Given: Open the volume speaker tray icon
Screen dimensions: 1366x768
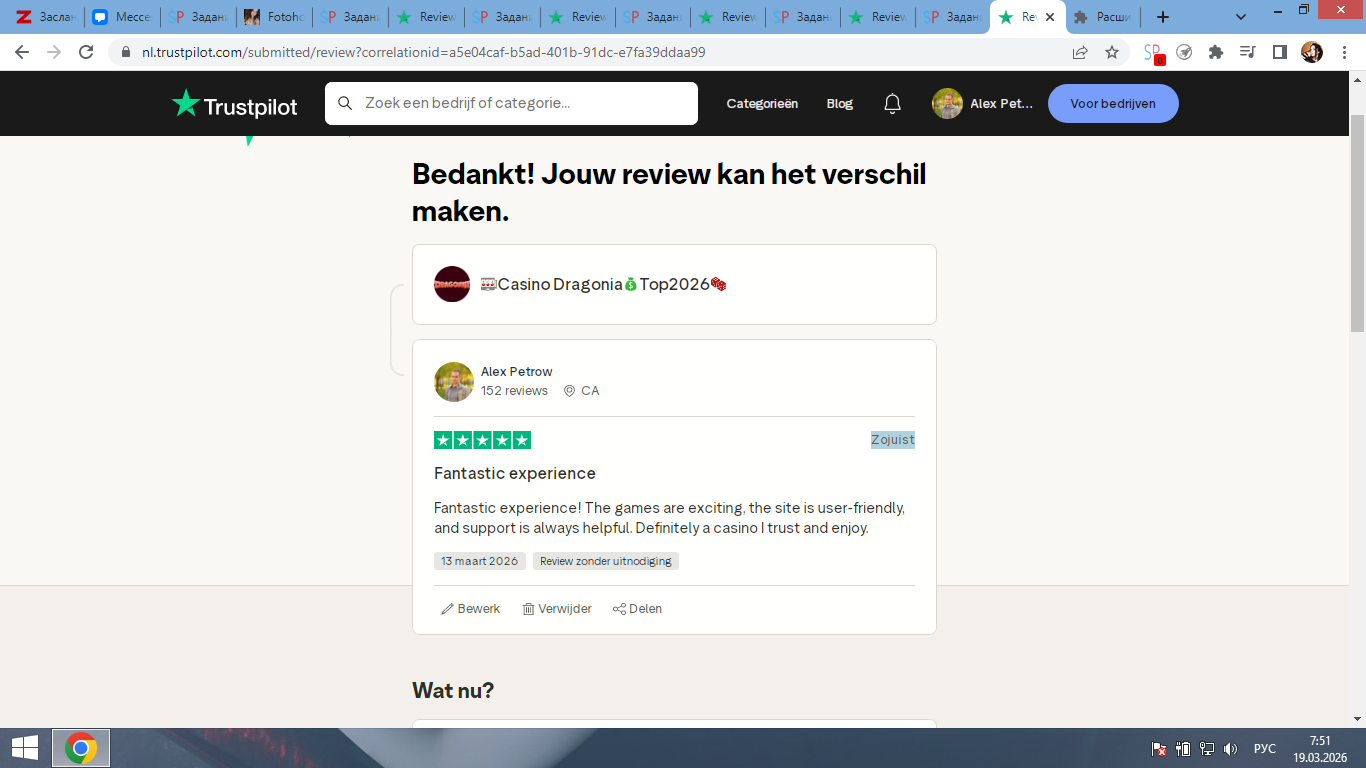Looking at the screenshot, I should pyautogui.click(x=1231, y=749).
